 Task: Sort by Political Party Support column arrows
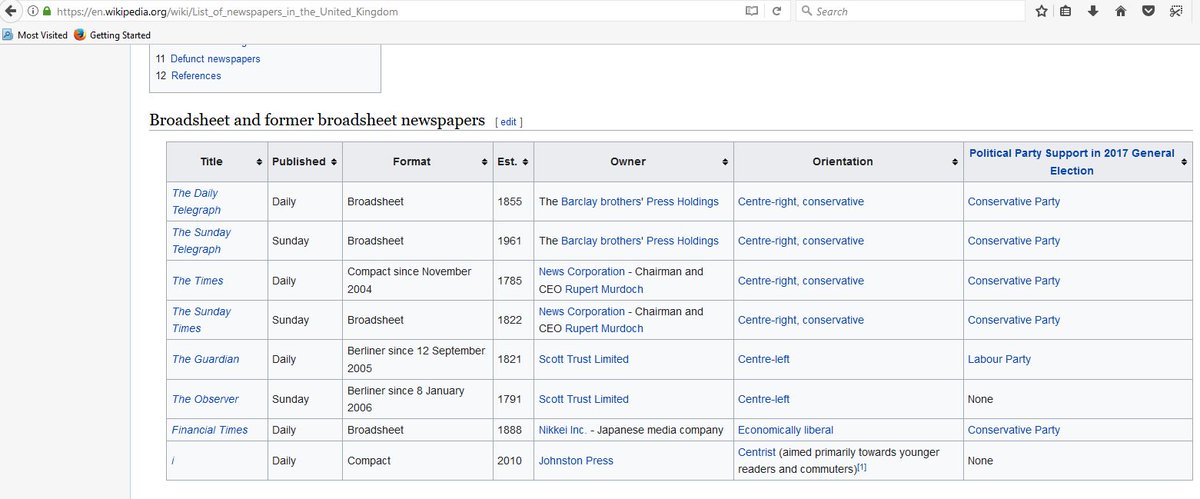[1184, 162]
